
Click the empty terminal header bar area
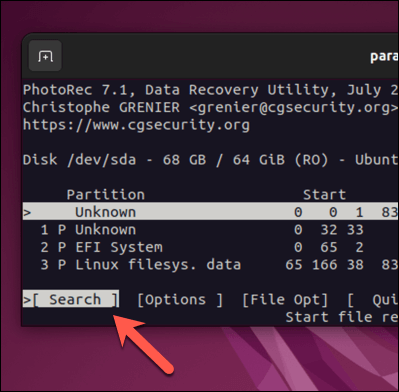pyautogui.click(x=213, y=56)
